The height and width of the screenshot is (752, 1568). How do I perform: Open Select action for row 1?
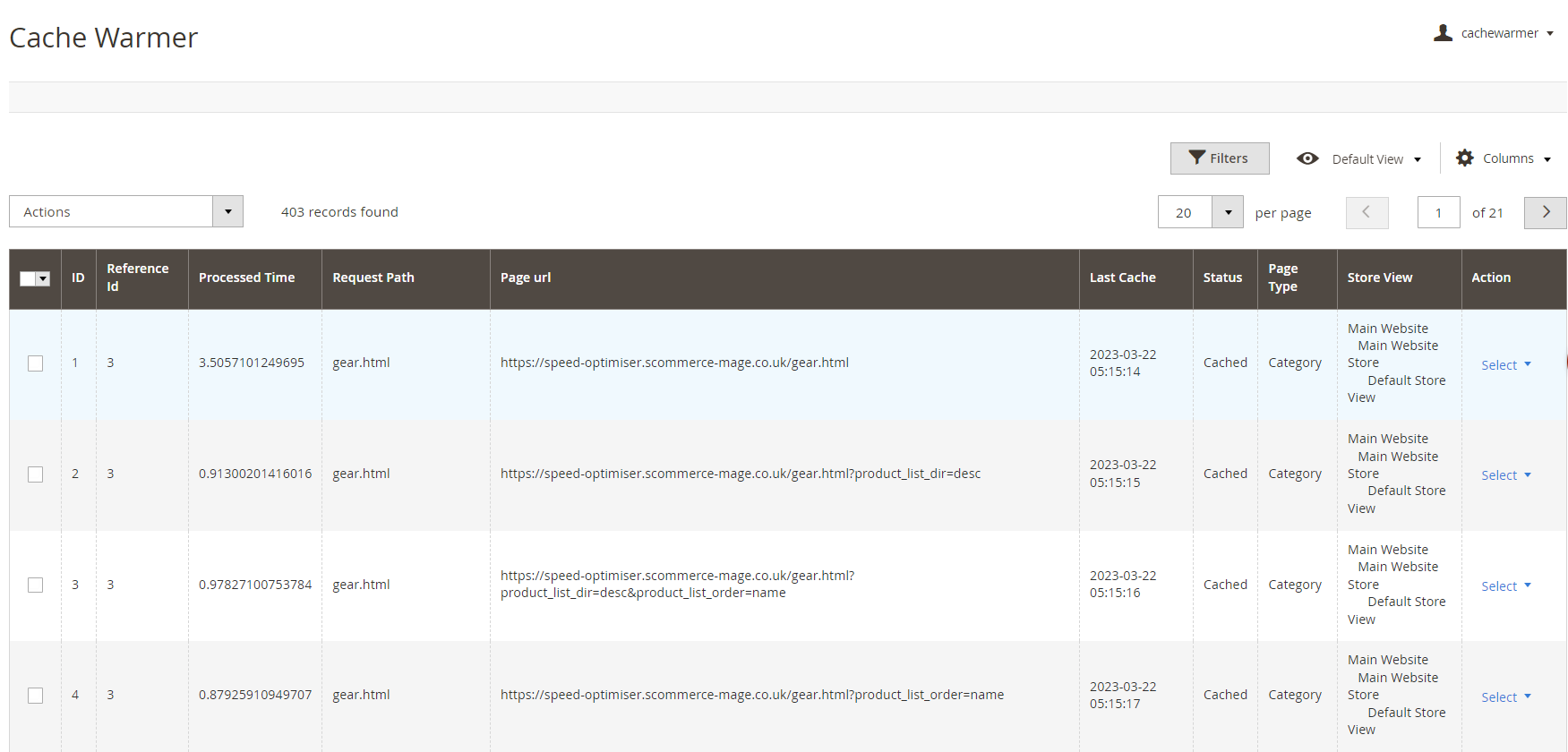1505,365
